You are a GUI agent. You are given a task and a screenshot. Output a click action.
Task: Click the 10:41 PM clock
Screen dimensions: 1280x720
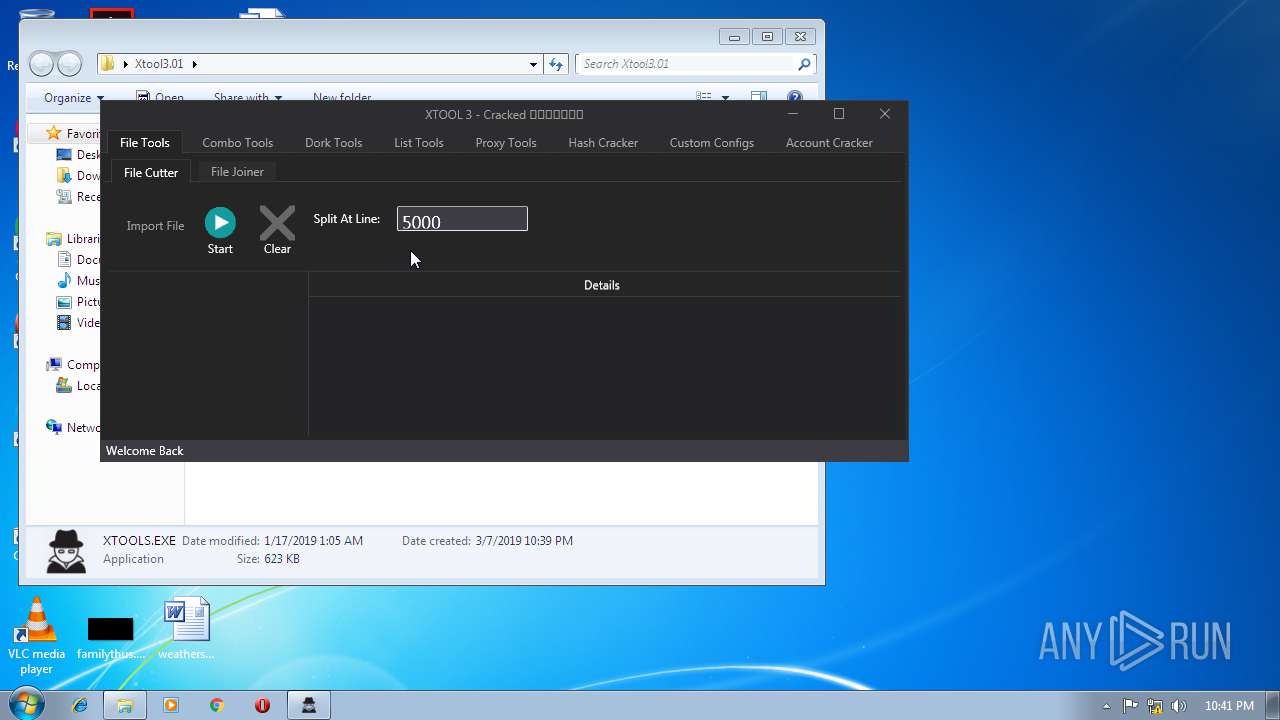click(1229, 706)
